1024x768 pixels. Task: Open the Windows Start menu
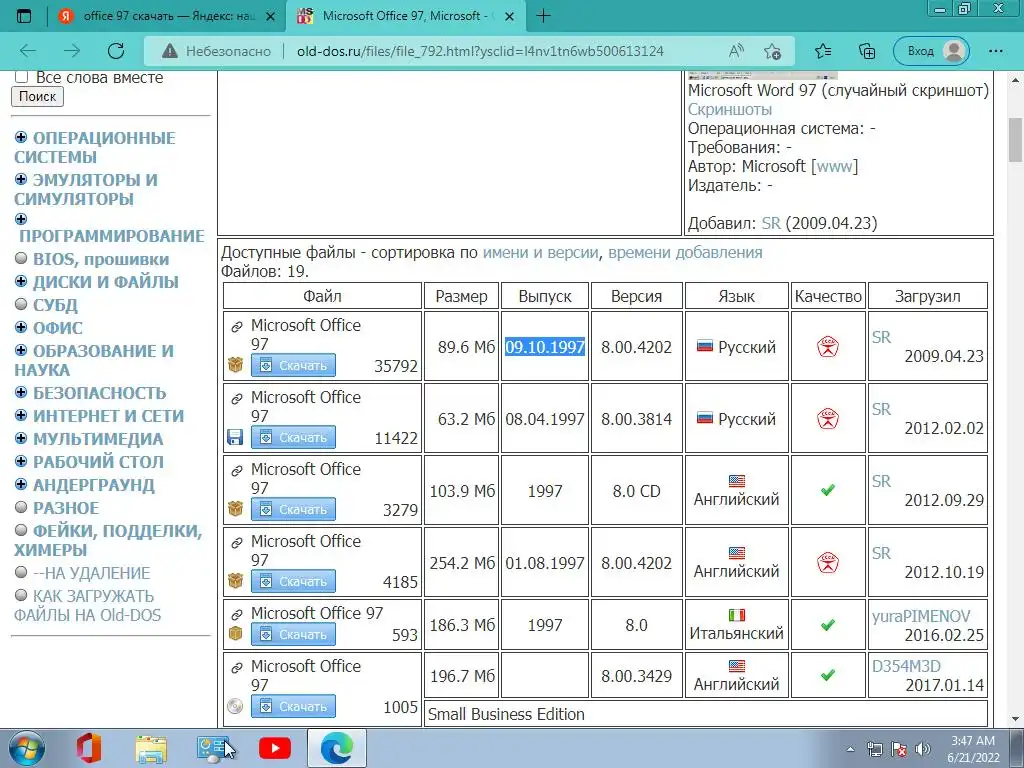(x=27, y=748)
